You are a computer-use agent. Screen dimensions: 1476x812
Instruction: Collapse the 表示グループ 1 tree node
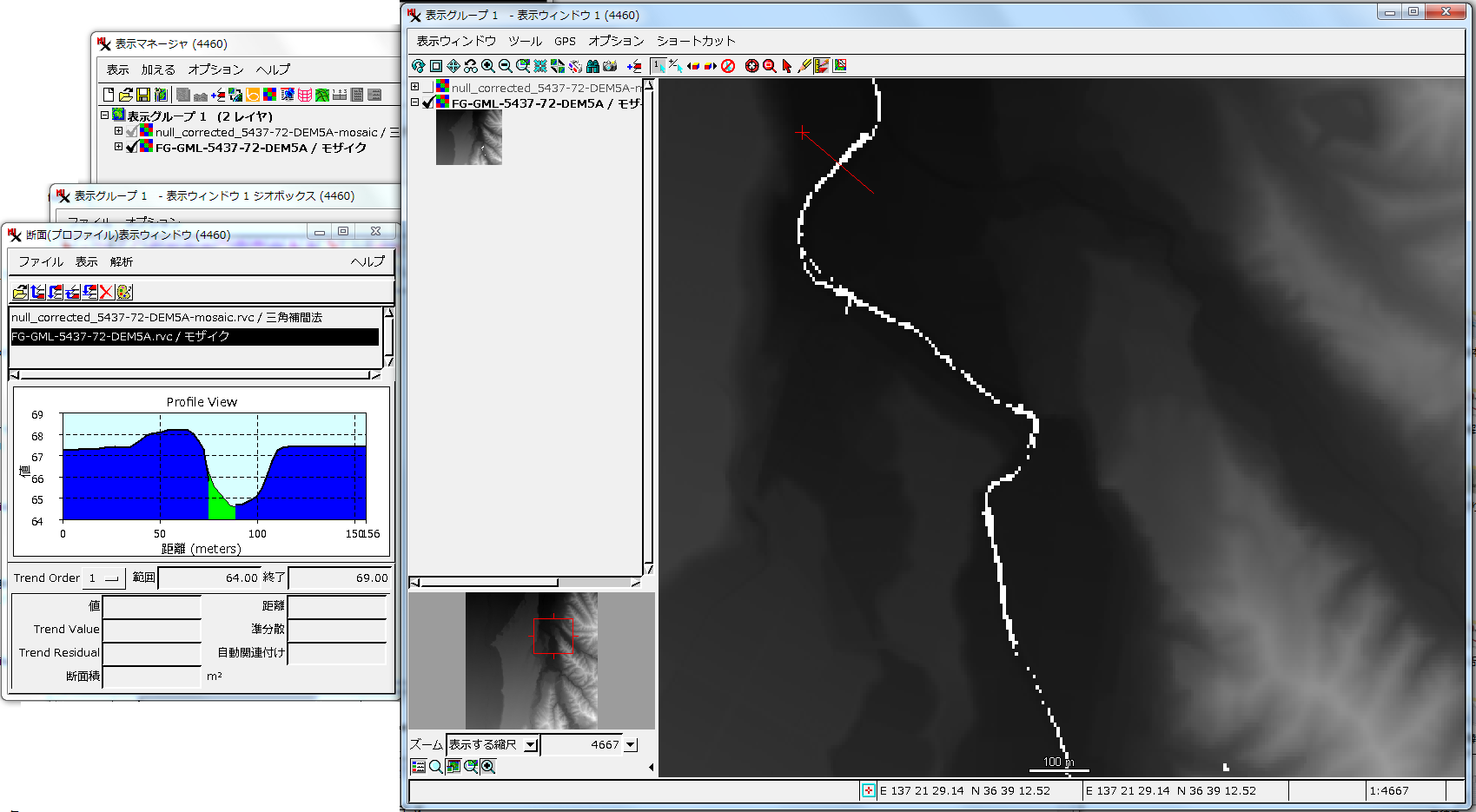pos(104,116)
